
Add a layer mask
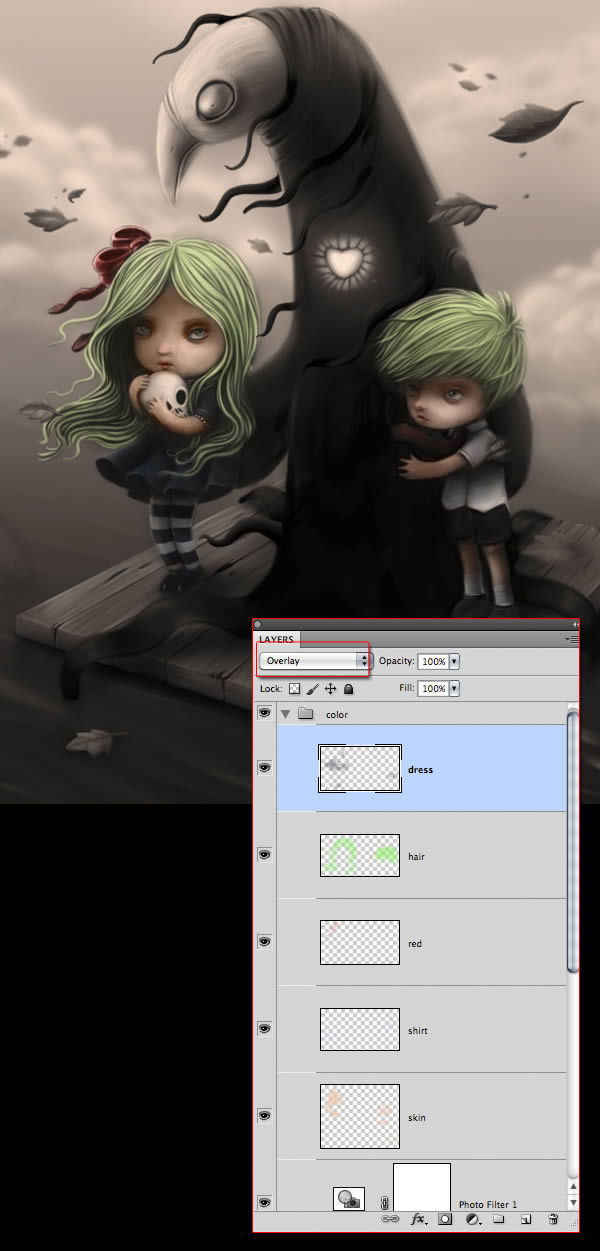[445, 1219]
